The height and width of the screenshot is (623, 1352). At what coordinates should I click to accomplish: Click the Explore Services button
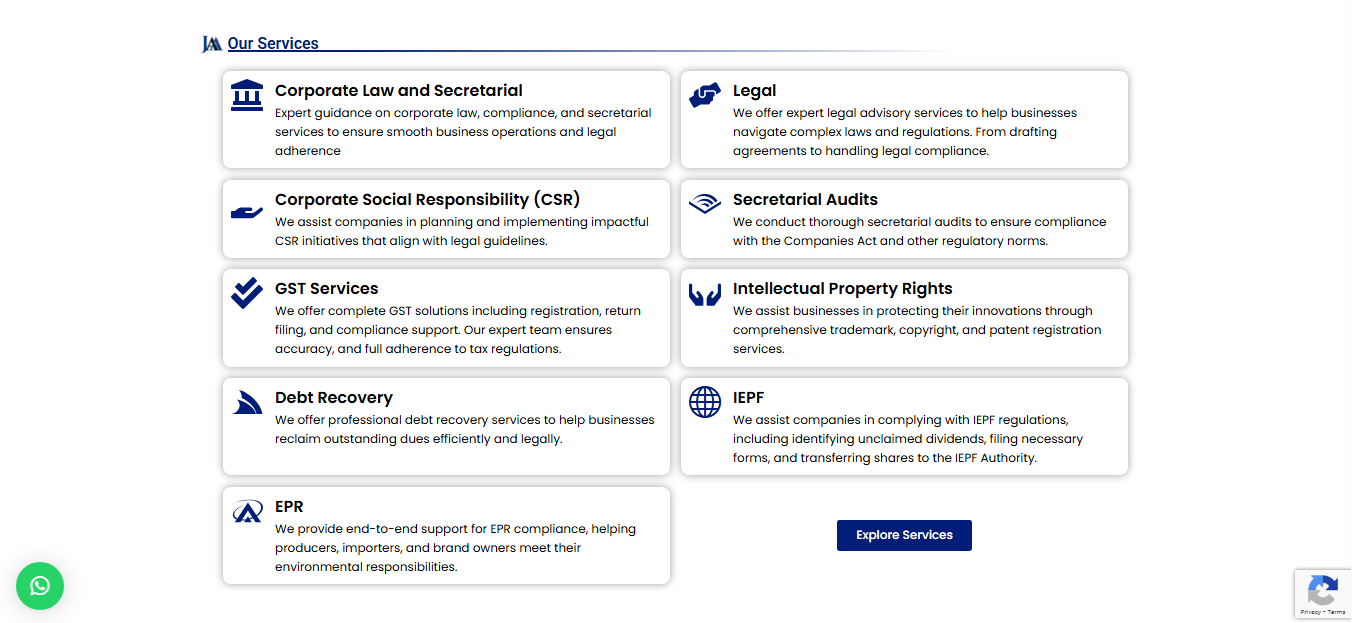pyautogui.click(x=904, y=535)
